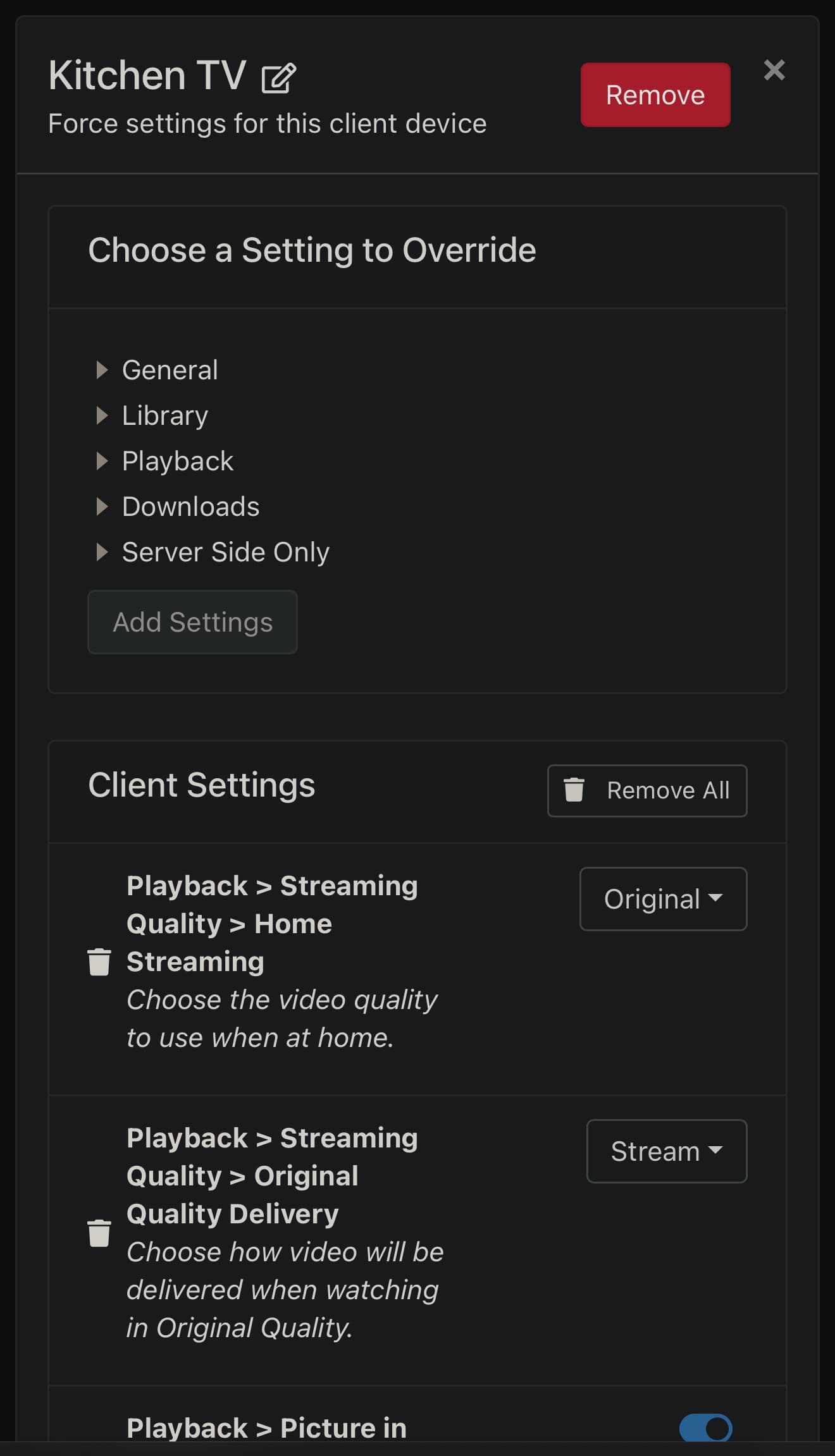The height and width of the screenshot is (1456, 835).
Task: Expand the Downloads settings arrow
Action: point(101,506)
